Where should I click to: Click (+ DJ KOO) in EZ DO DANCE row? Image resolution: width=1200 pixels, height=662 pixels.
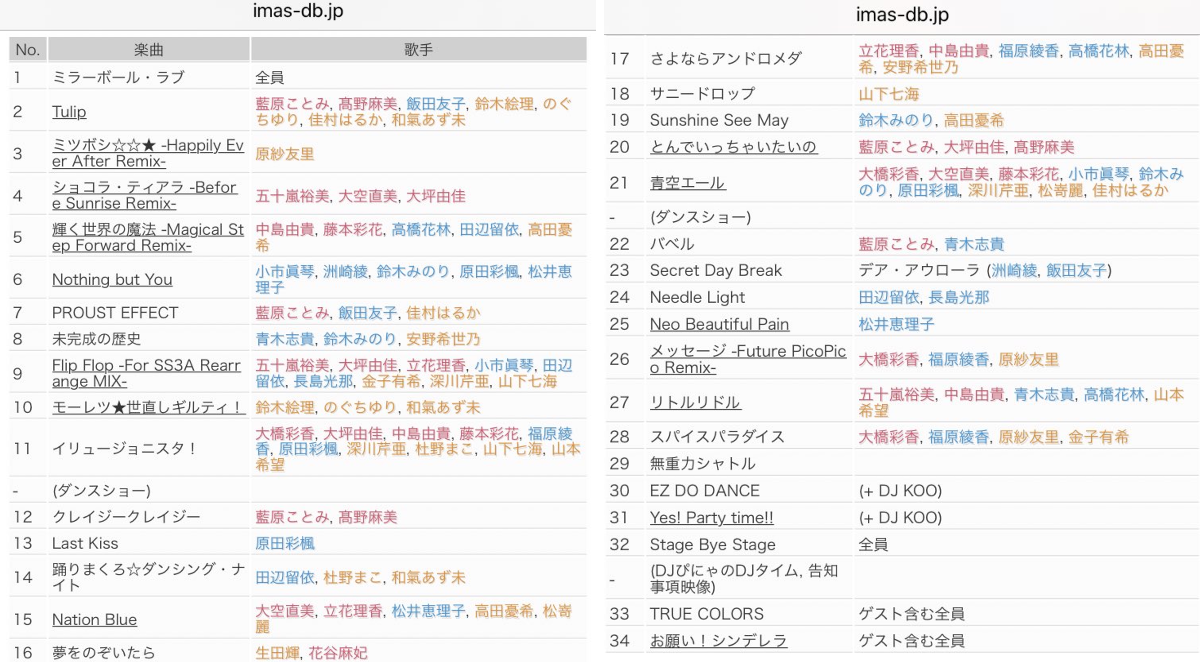click(900, 491)
